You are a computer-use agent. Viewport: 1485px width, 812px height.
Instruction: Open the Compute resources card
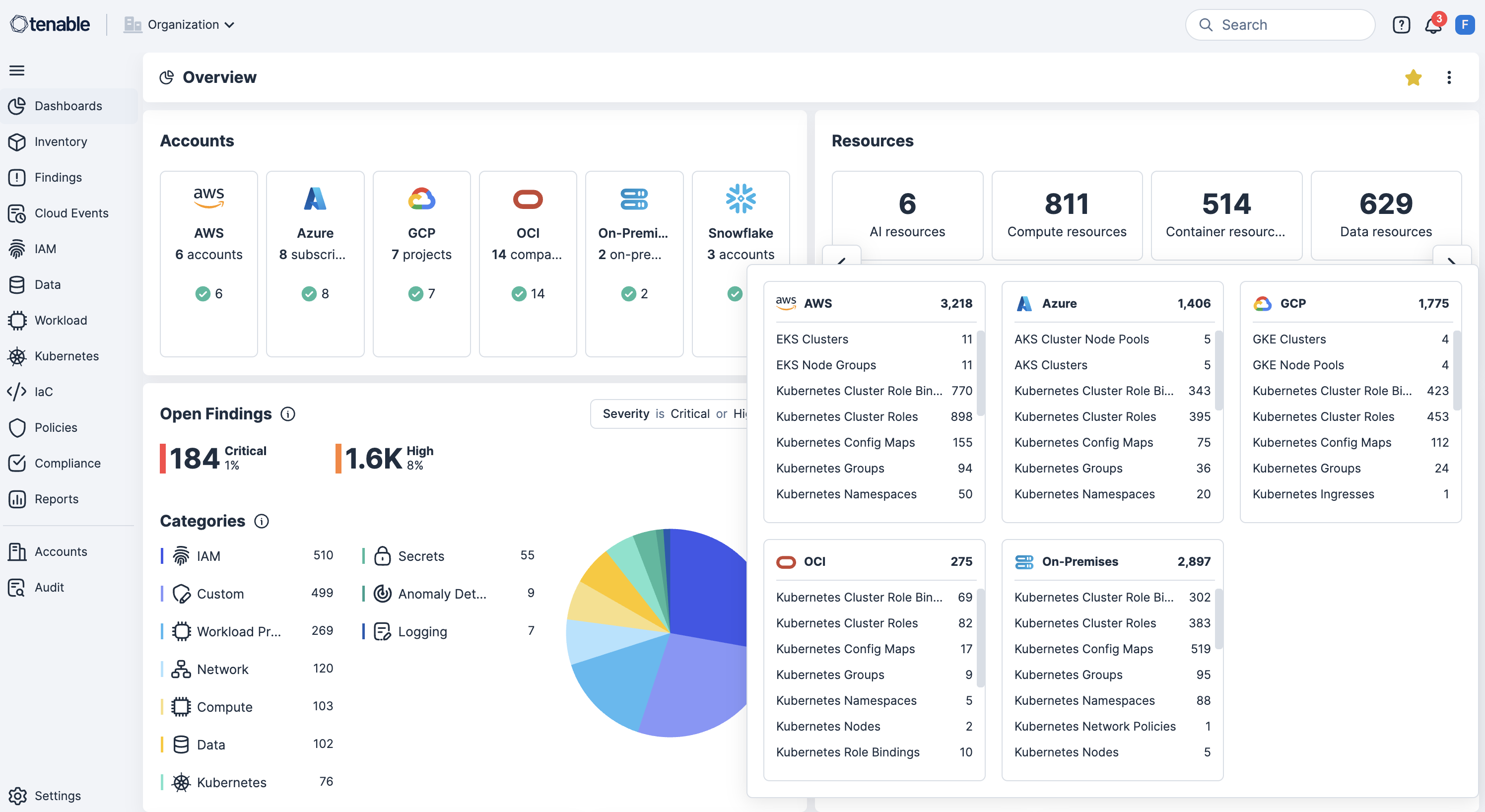(x=1067, y=215)
